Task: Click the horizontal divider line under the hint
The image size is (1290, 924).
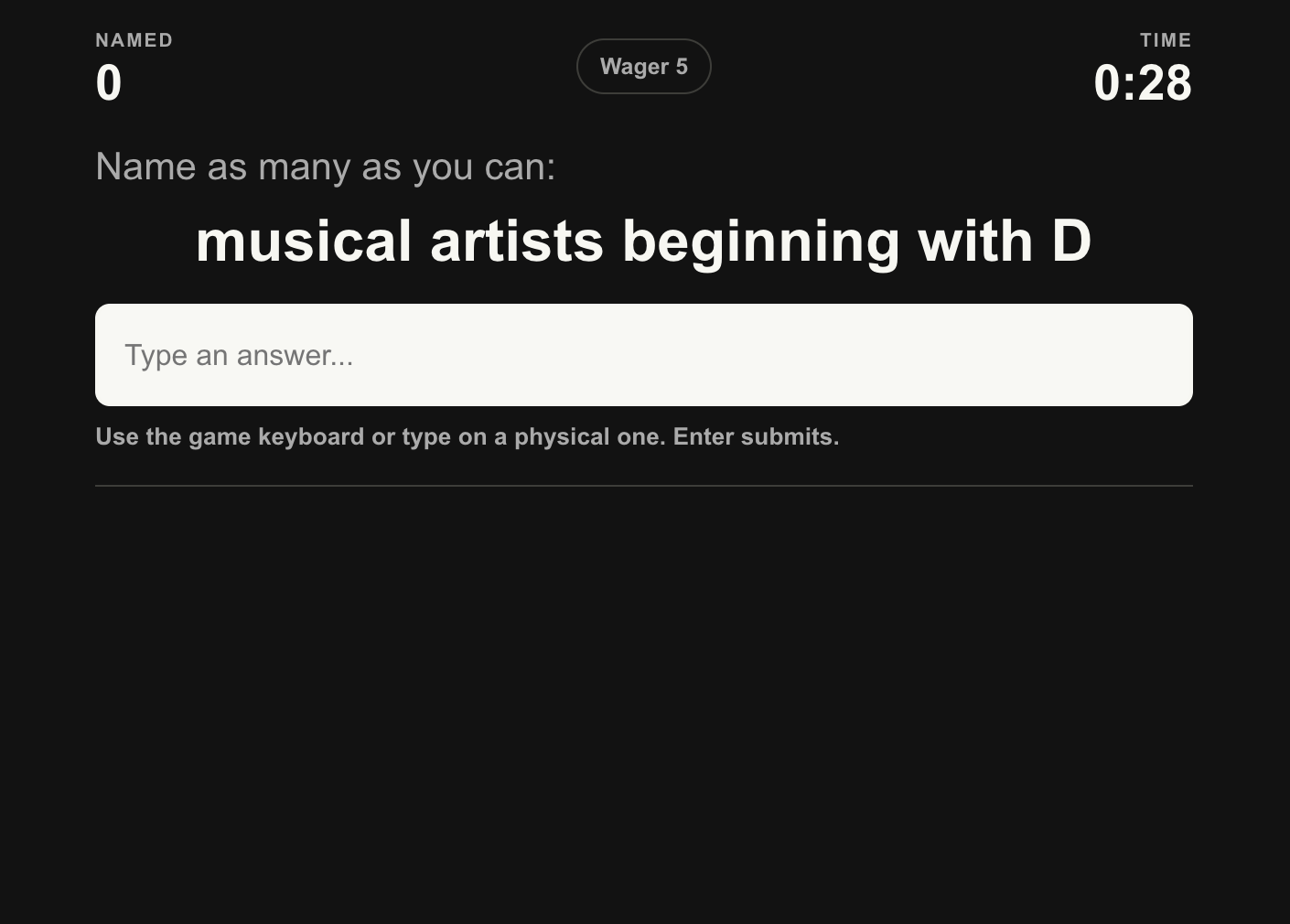Action: (x=644, y=486)
